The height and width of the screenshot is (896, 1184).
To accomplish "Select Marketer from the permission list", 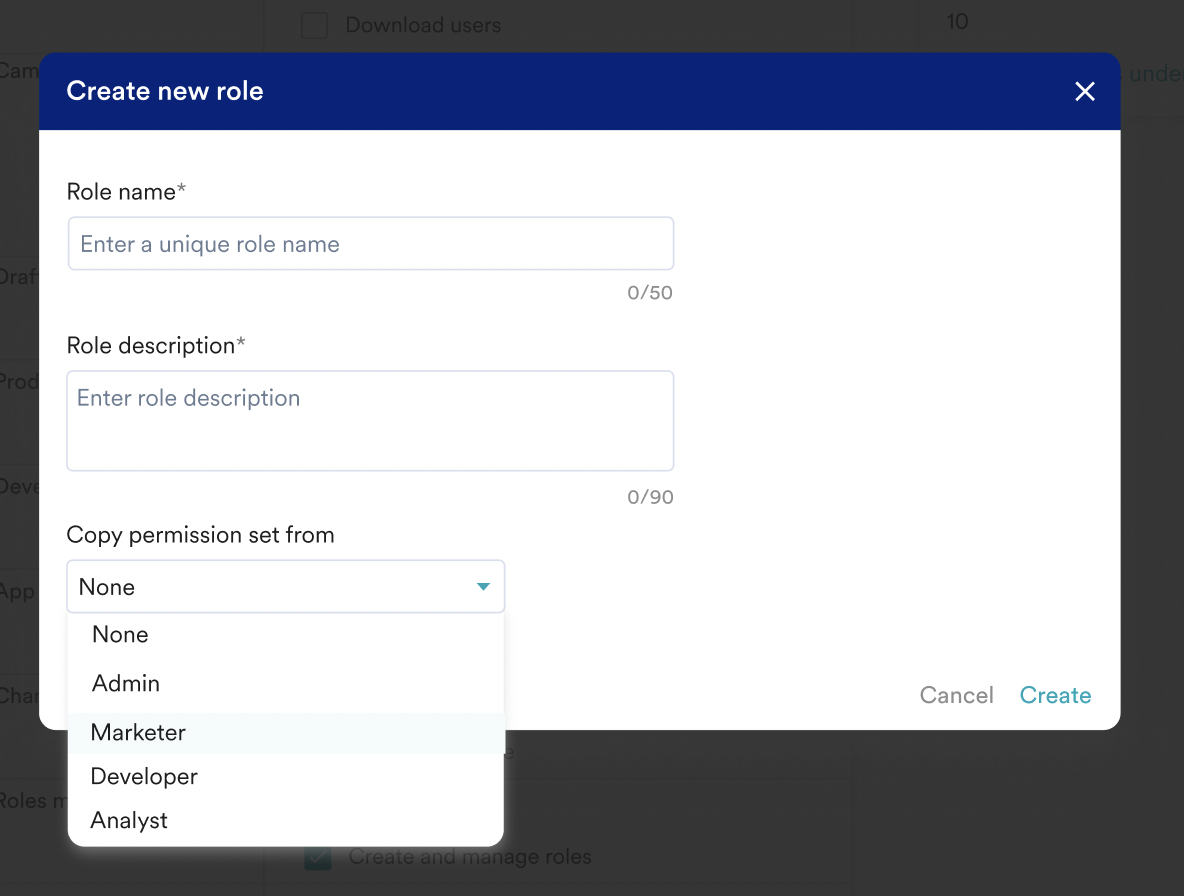I will (138, 733).
